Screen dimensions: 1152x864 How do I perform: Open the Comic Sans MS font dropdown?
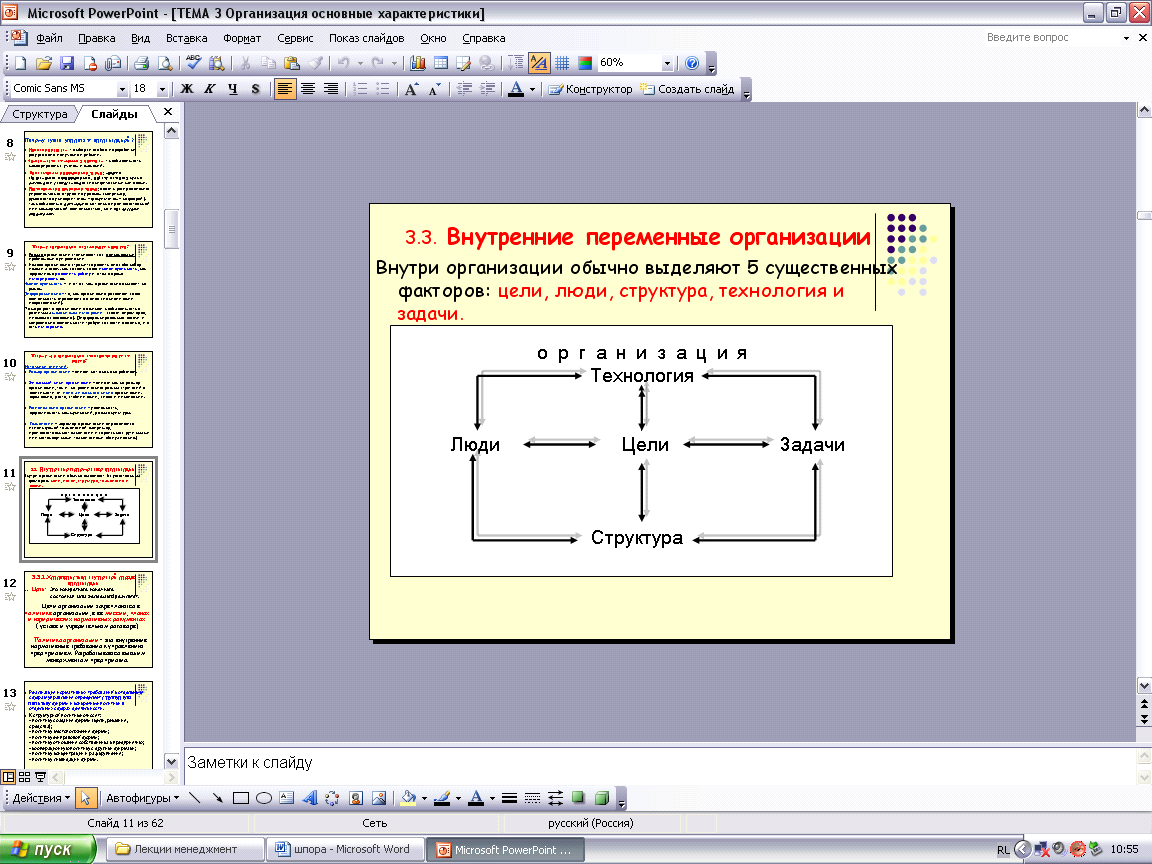tap(122, 89)
